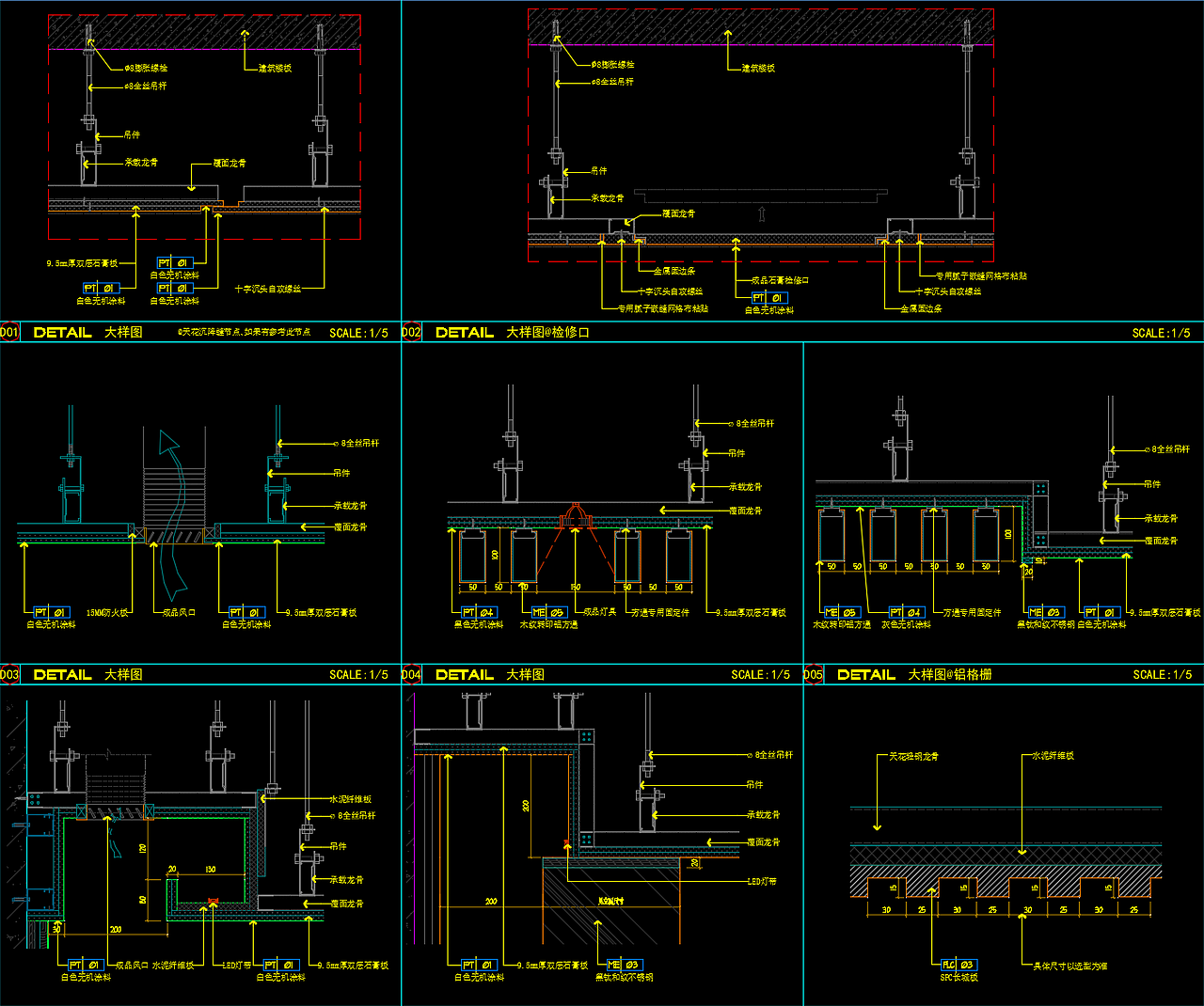Click '十字沉头自攻螺丝' label in detail D01
1204x1006 pixels.
click(x=267, y=289)
